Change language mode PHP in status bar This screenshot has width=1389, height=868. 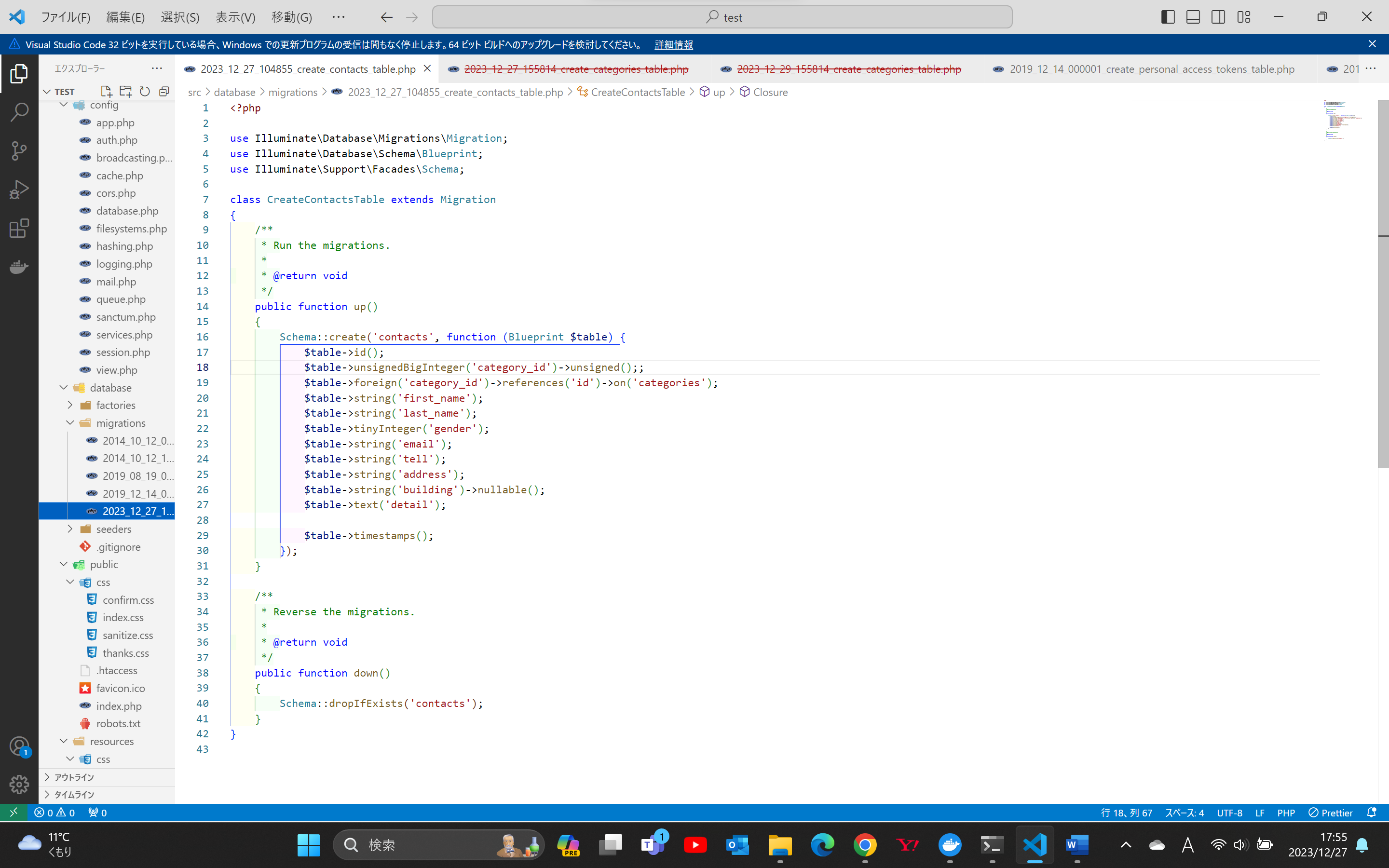[1286, 813]
